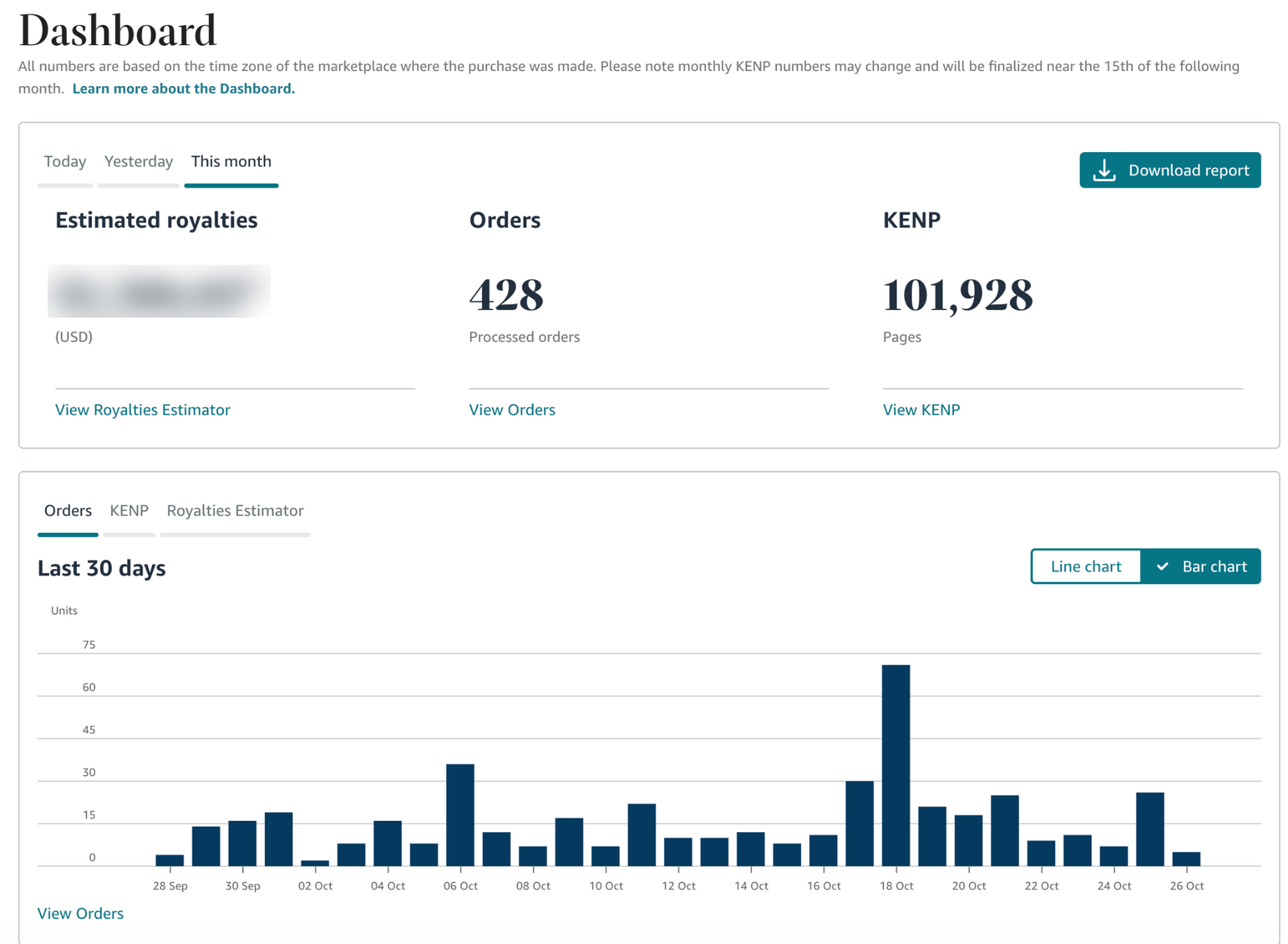The height and width of the screenshot is (944, 1288).
Task: Click the View Orders link below the chart
Action: [80, 913]
